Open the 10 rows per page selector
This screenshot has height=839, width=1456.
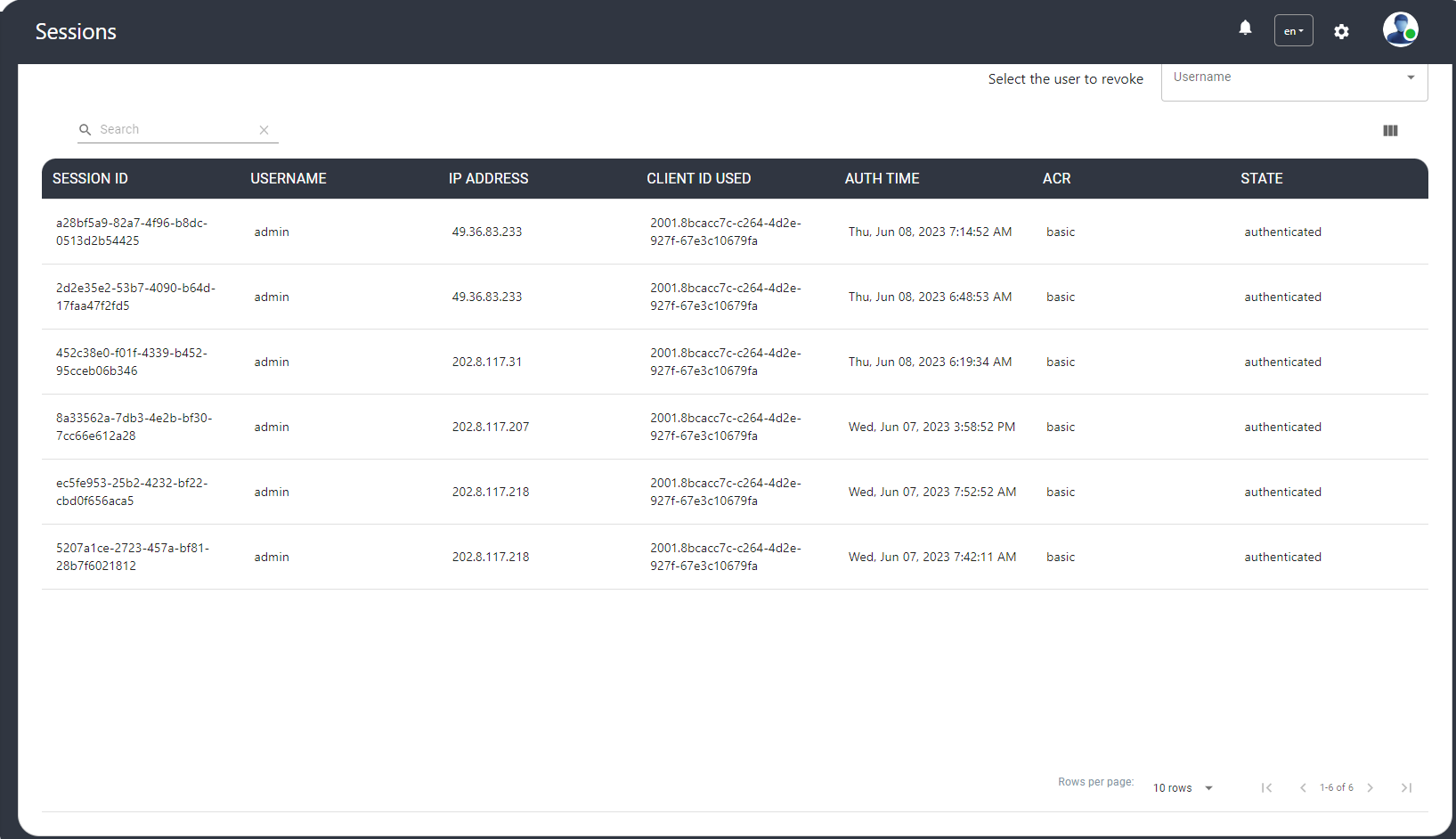(x=1183, y=788)
